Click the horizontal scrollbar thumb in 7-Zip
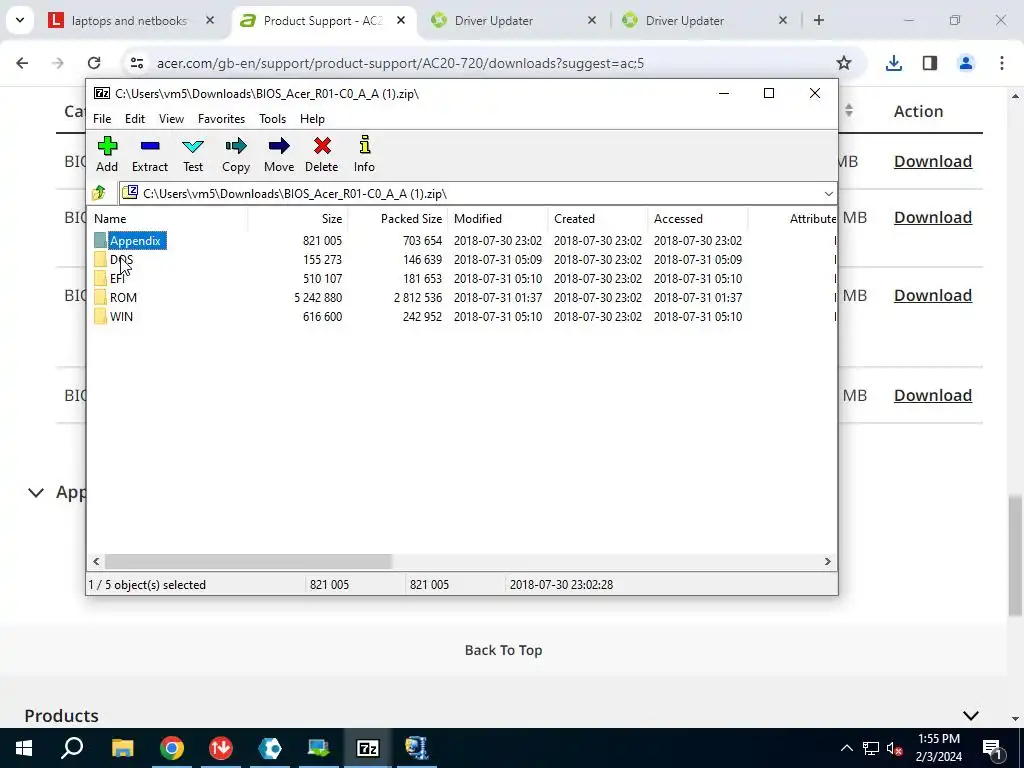1024x768 pixels. click(248, 562)
